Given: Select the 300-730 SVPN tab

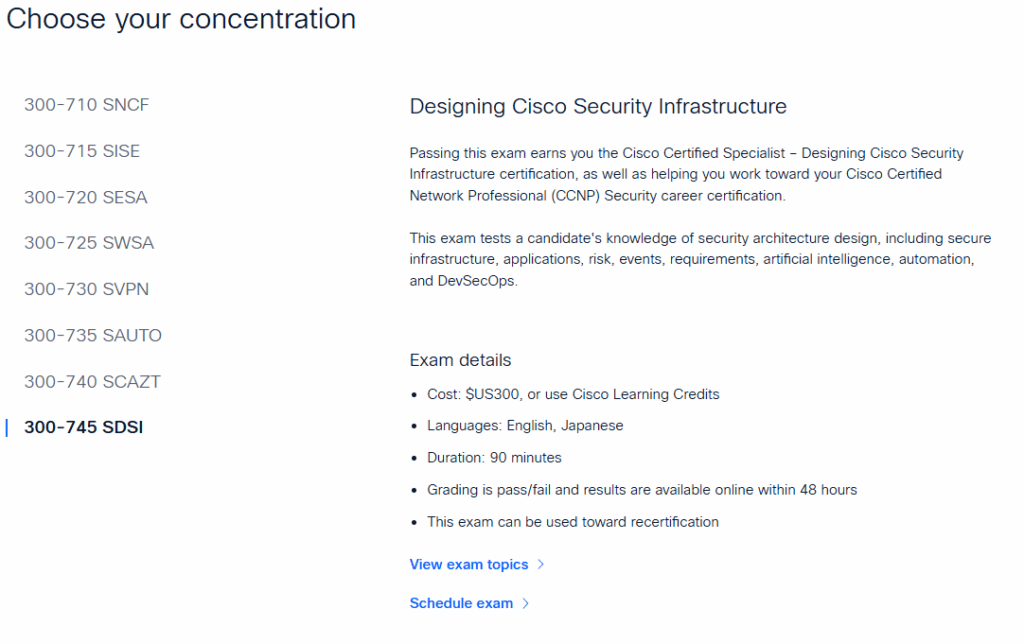Looking at the screenshot, I should (86, 289).
